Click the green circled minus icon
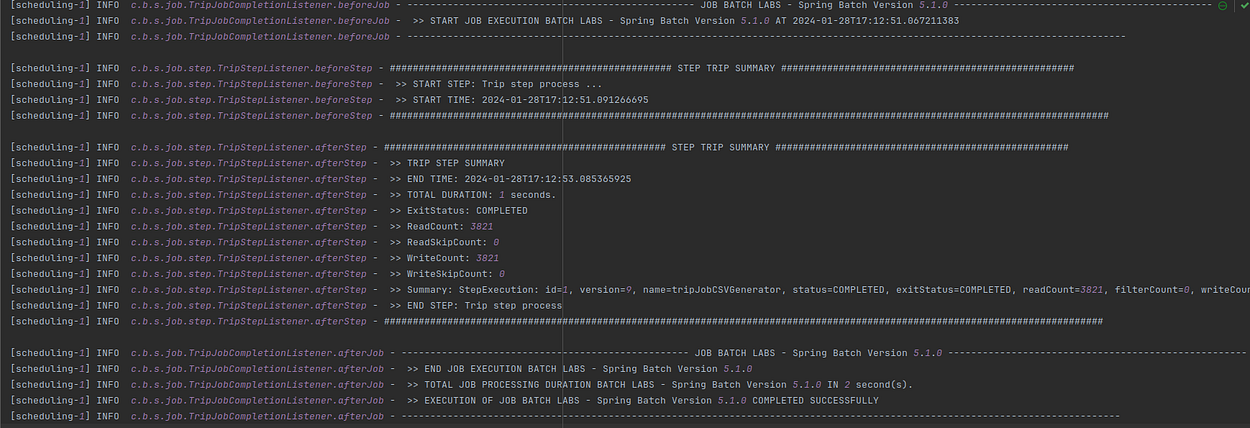Screen dimensions: 1250x428 coord(1223,6)
